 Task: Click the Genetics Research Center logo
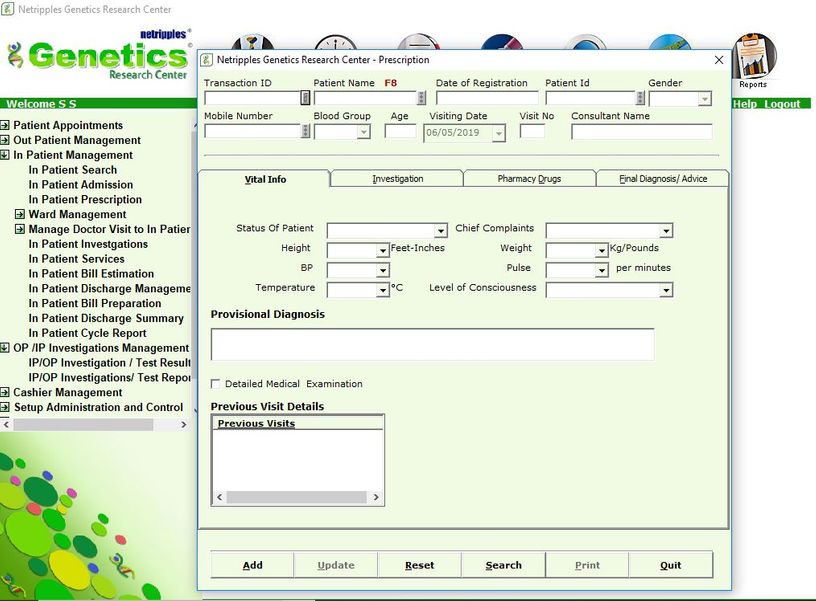(98, 56)
